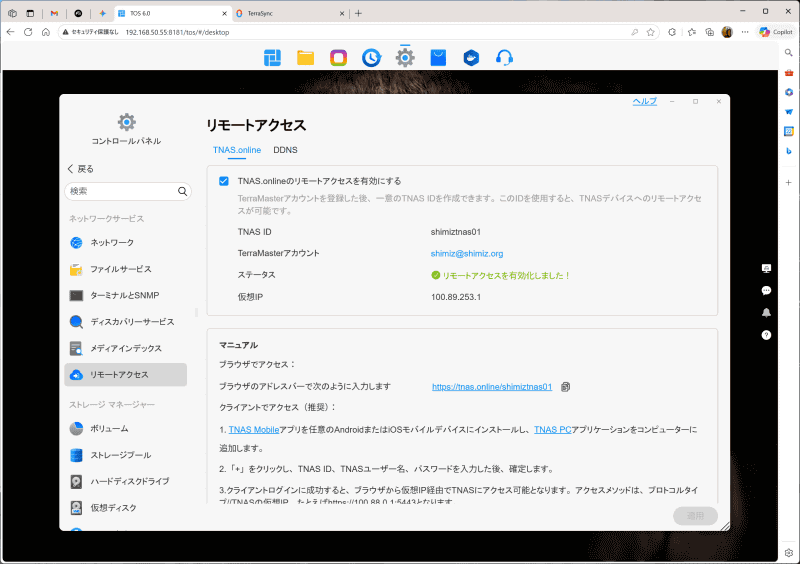Click the TNAS ID value shimiztnas01

tap(456, 232)
